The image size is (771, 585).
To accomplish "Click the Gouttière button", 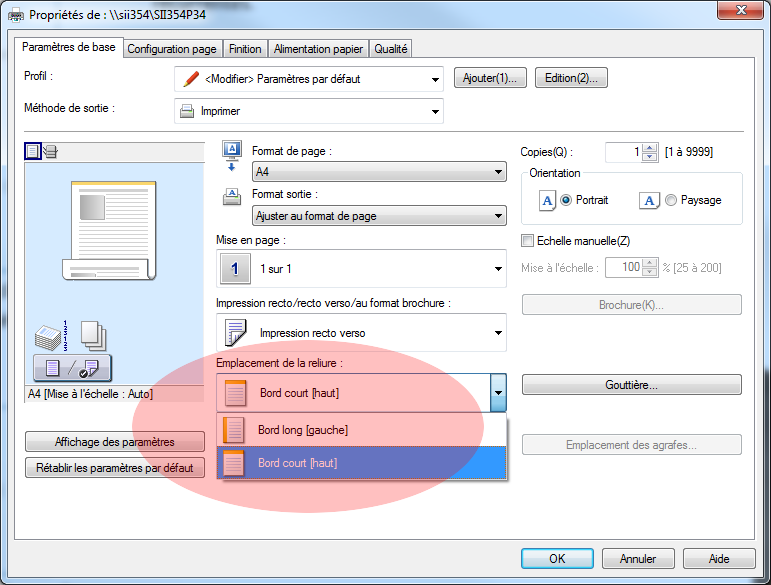I will tap(631, 385).
